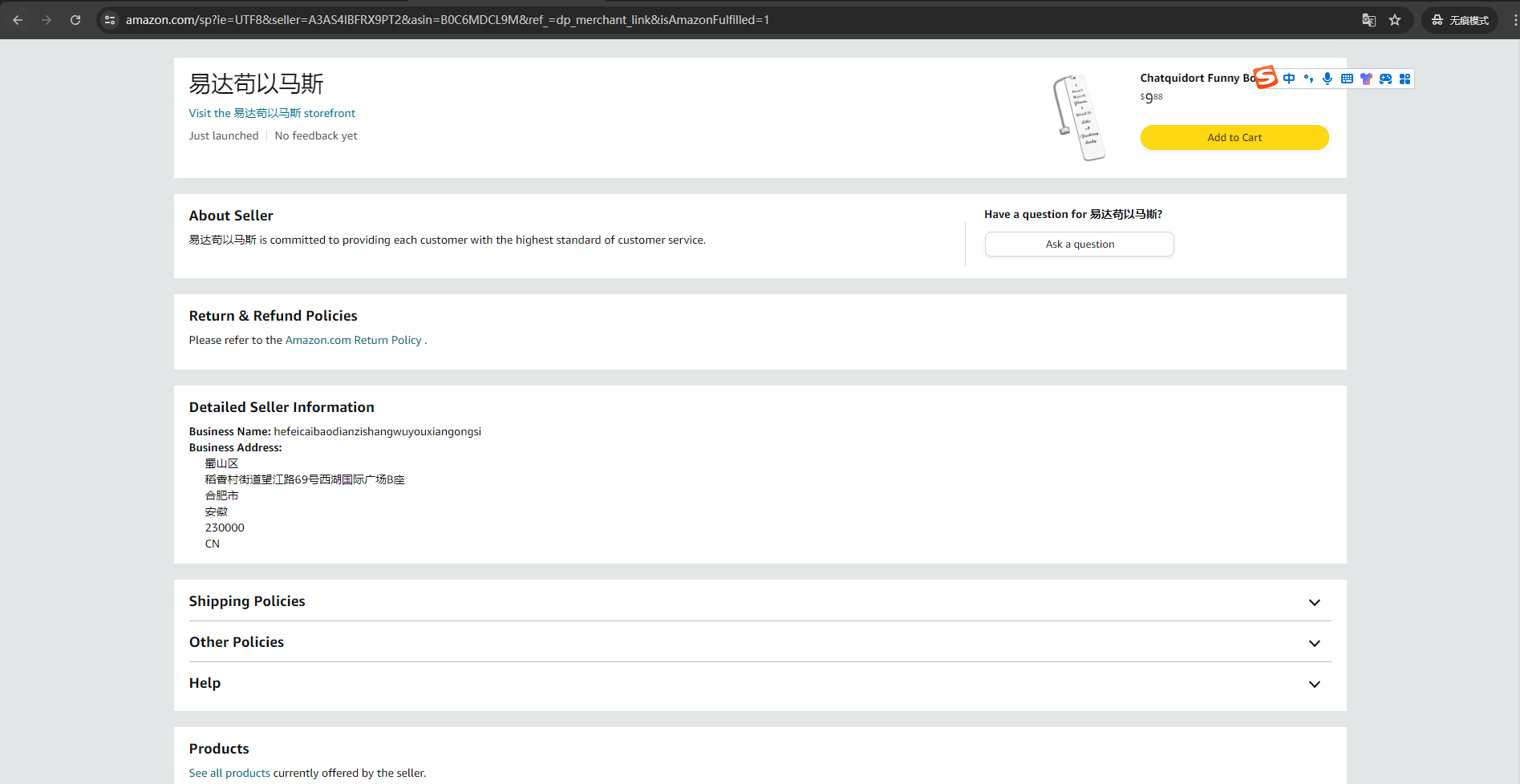Open the Sogou game controller icon

click(1385, 79)
